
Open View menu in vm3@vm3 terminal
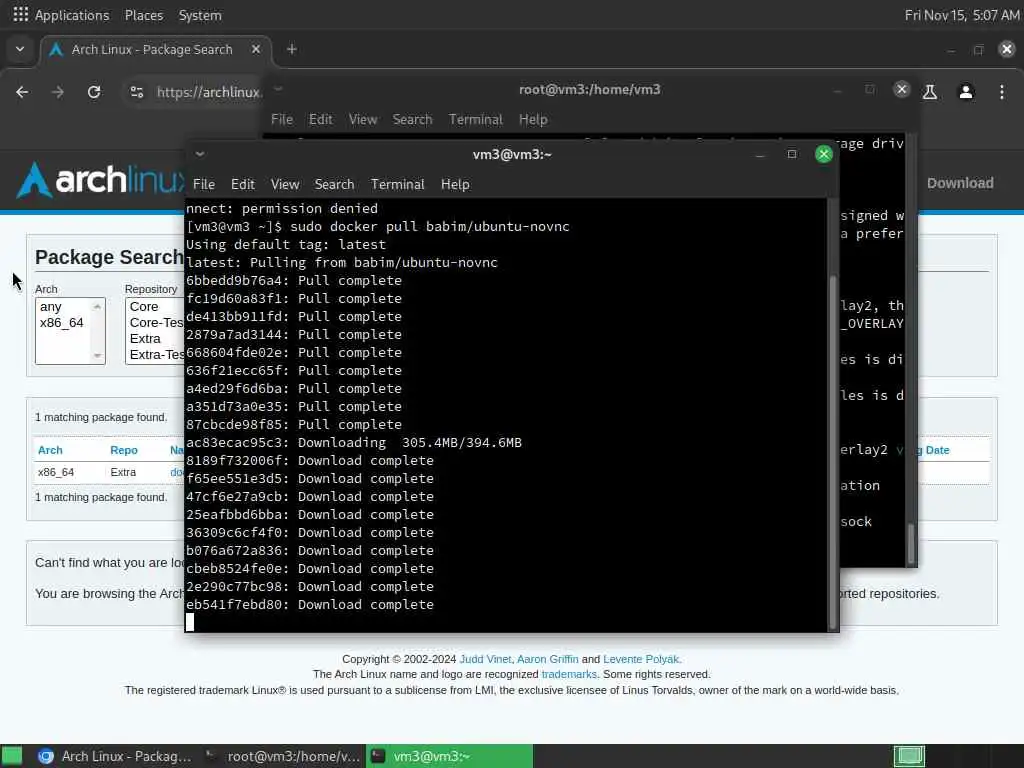285,184
